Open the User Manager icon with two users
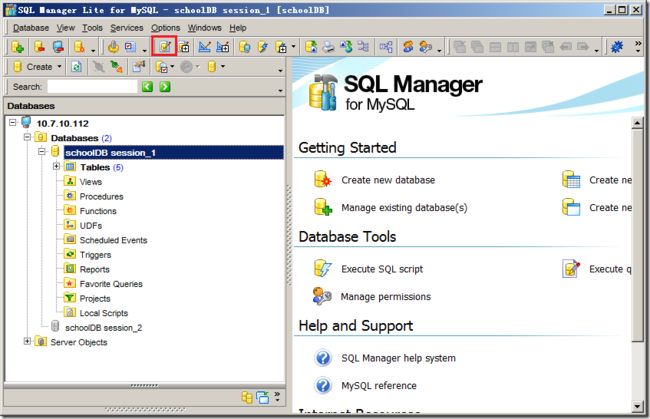Screen dimensions: 650x419 click(x=408, y=47)
